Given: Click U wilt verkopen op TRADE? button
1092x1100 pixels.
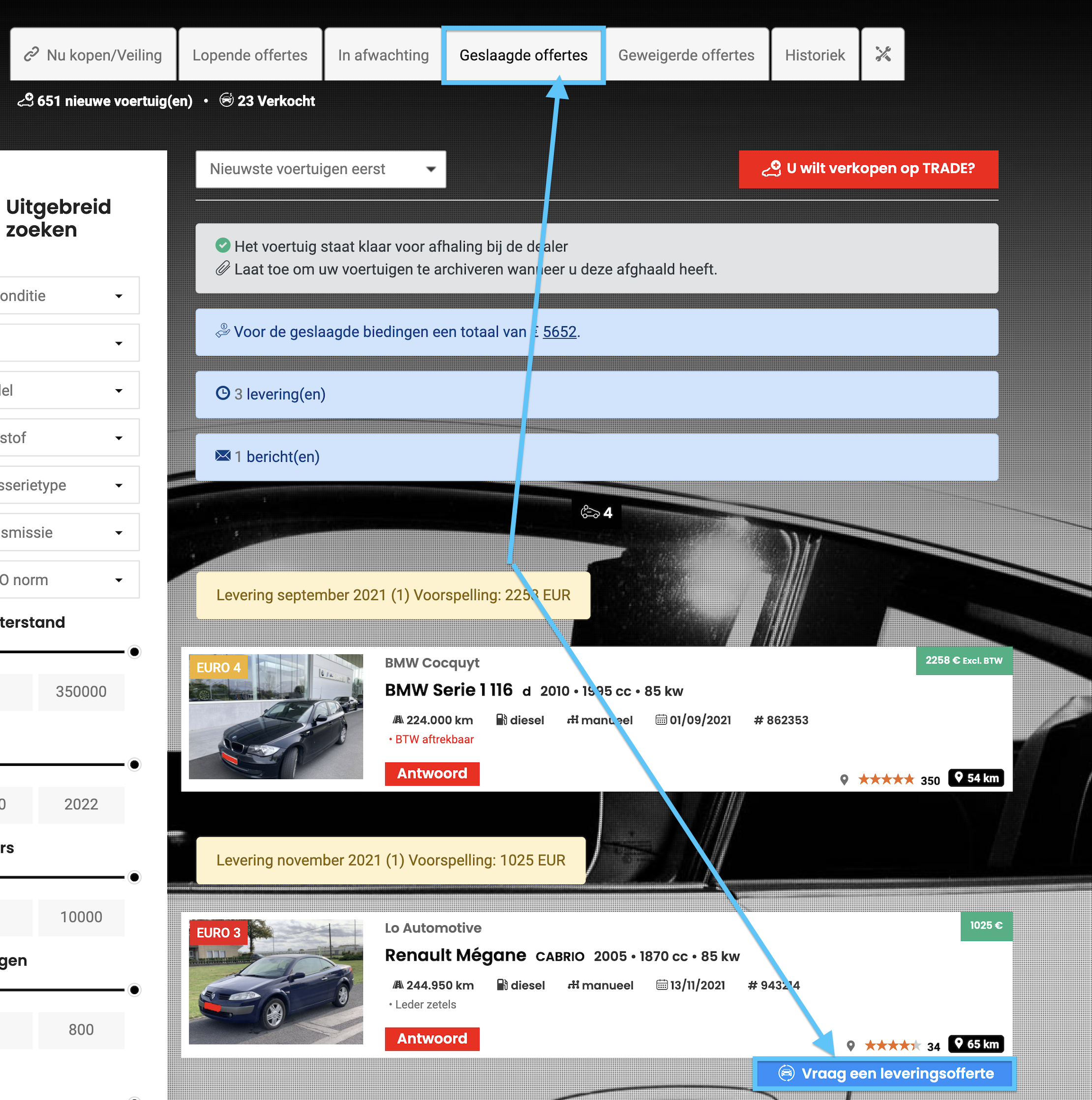Looking at the screenshot, I should coord(868,169).
